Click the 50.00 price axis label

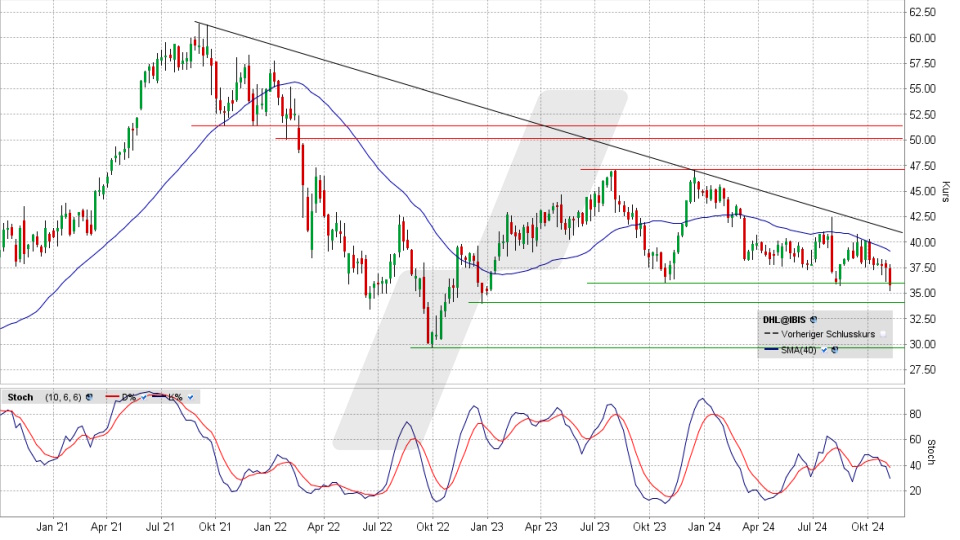[x=921, y=140]
